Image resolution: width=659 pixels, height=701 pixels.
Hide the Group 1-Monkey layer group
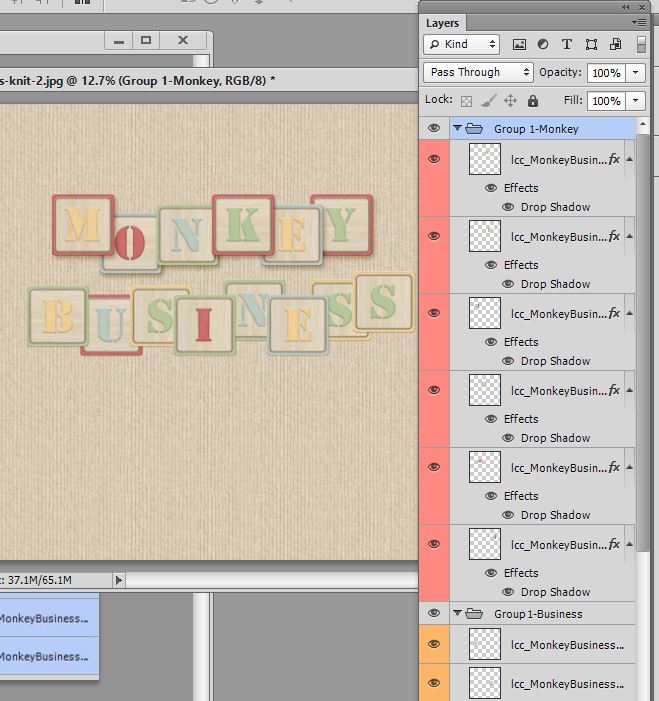coord(434,128)
